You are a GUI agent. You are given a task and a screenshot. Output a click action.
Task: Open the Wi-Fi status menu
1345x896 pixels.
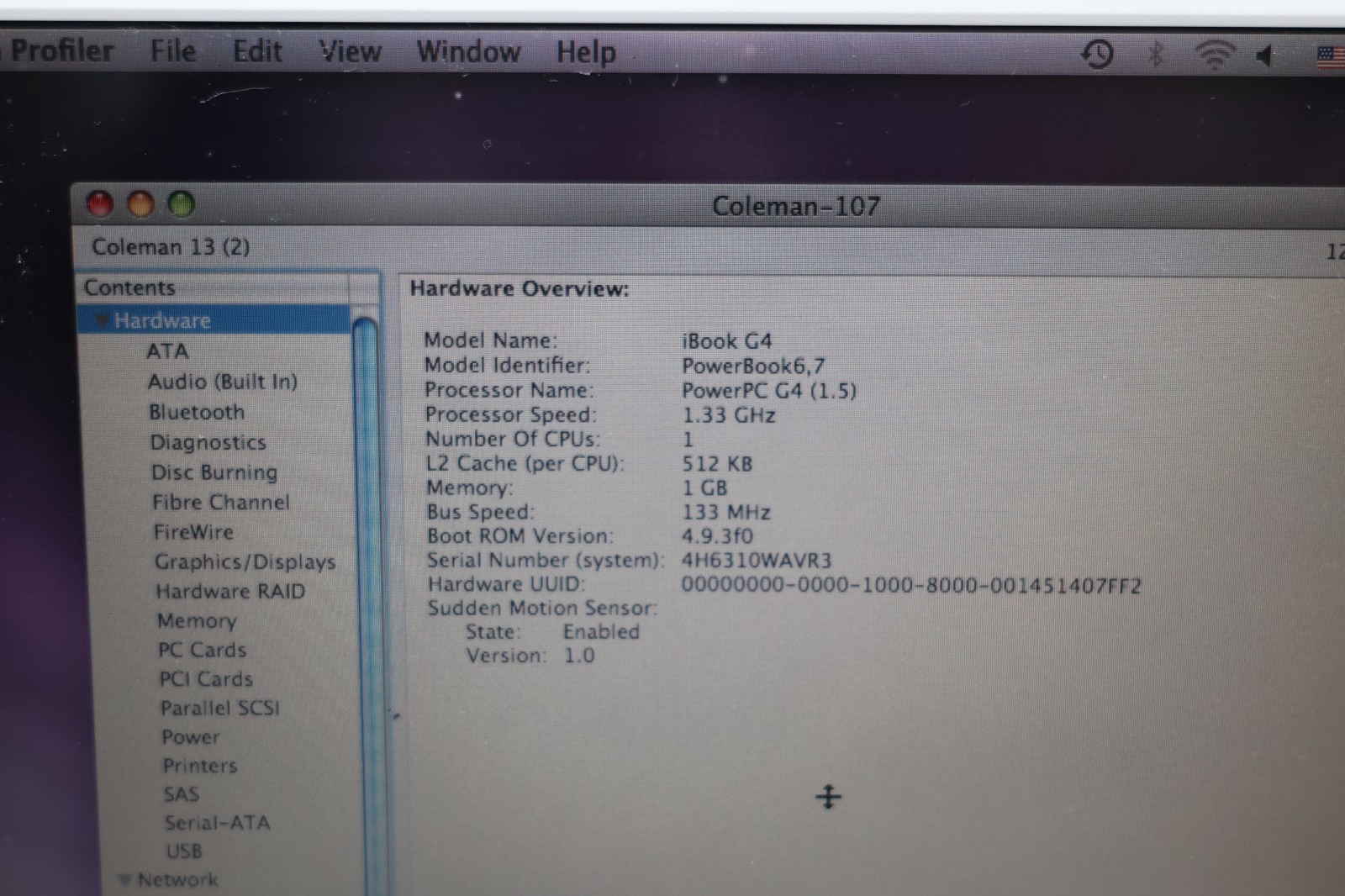(x=1215, y=55)
